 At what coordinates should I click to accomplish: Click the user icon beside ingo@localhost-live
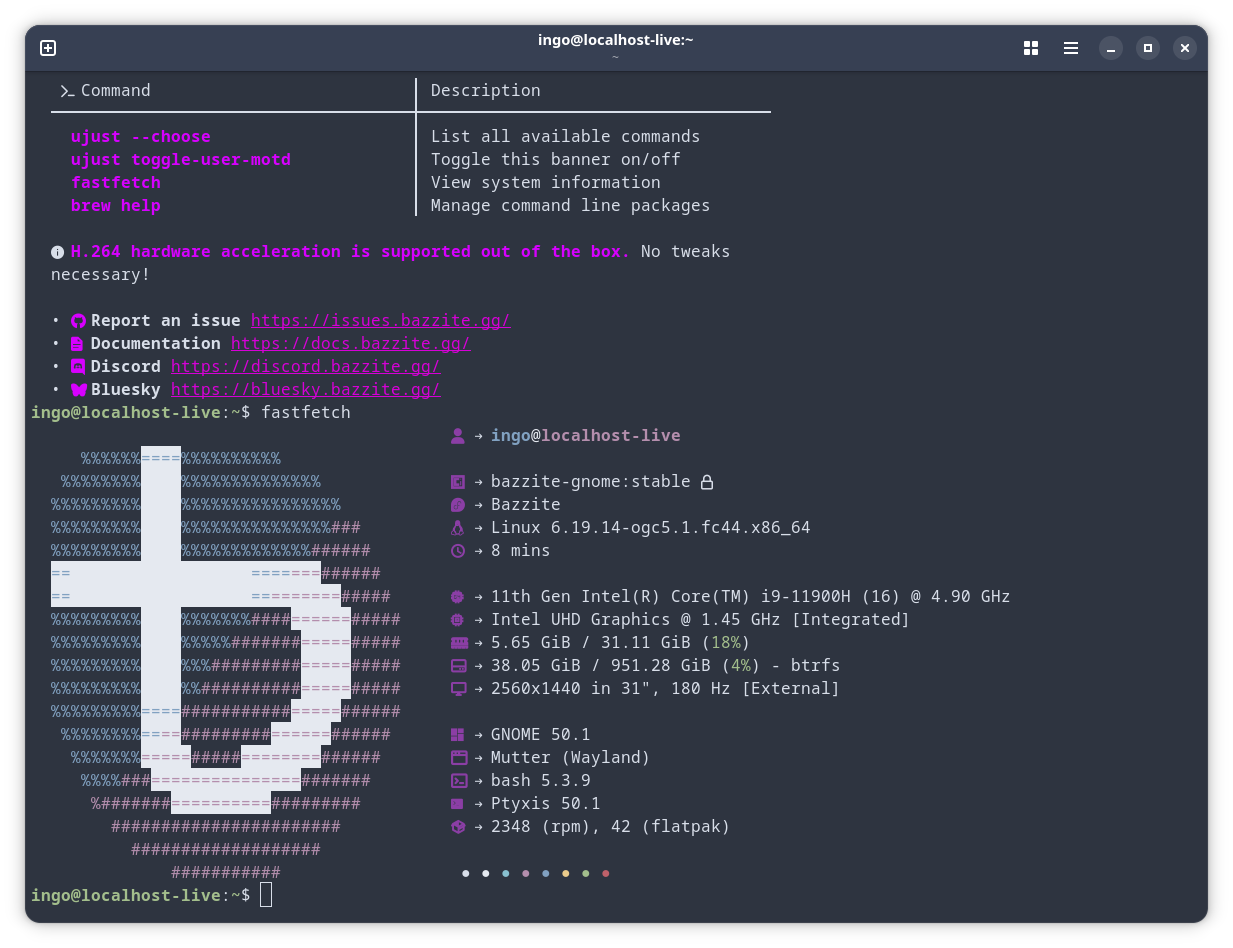[x=458, y=436]
